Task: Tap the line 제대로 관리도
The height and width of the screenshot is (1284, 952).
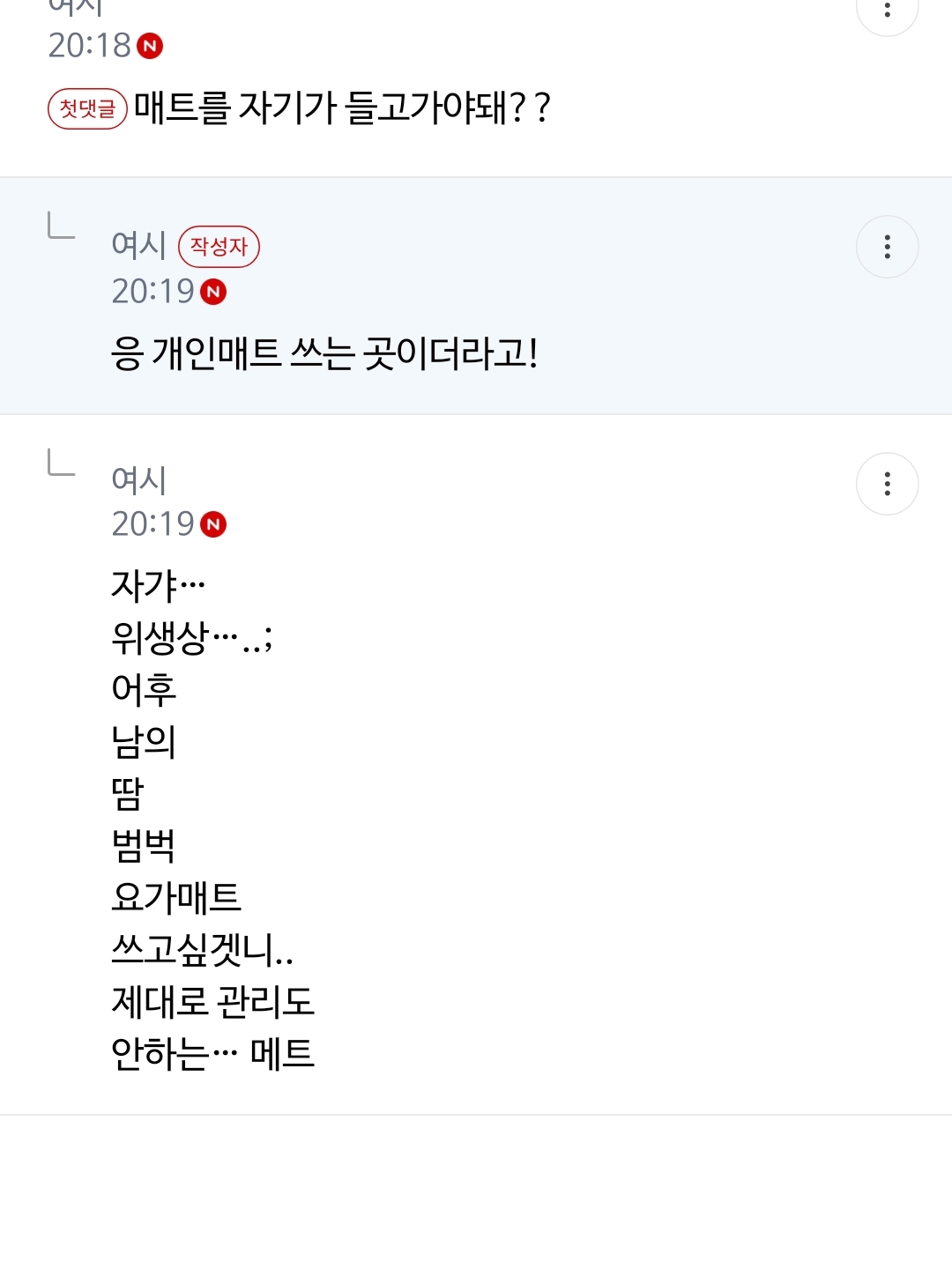Action: pos(212,1002)
